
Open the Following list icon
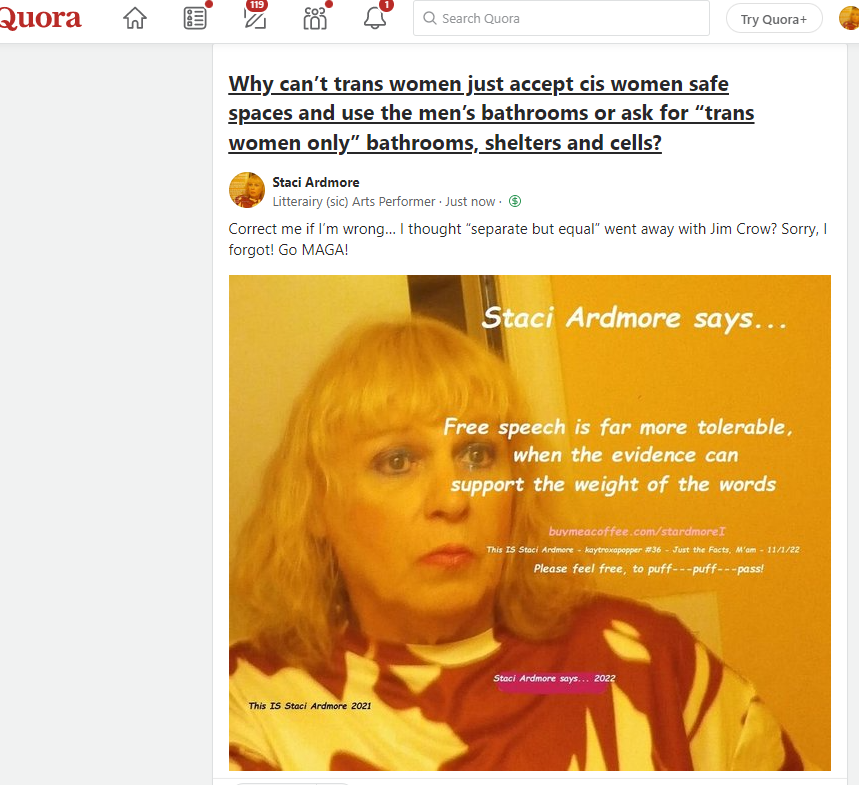coord(195,19)
